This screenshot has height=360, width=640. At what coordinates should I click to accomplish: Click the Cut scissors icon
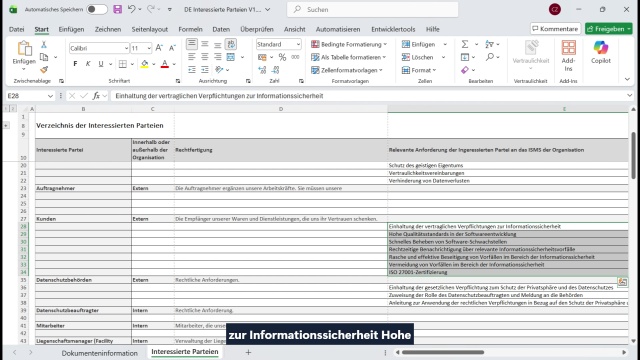point(44,44)
